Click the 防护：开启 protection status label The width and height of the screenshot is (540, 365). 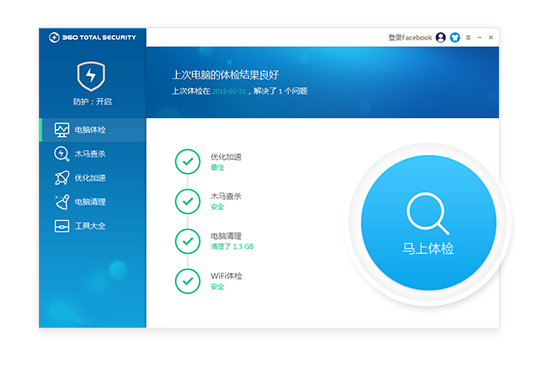(92, 102)
